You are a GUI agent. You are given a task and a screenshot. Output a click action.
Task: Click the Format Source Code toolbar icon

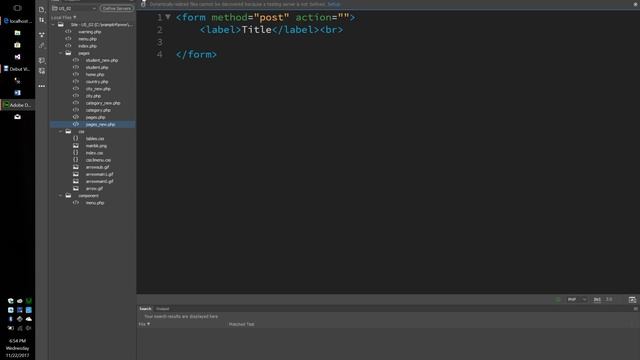point(42,46)
